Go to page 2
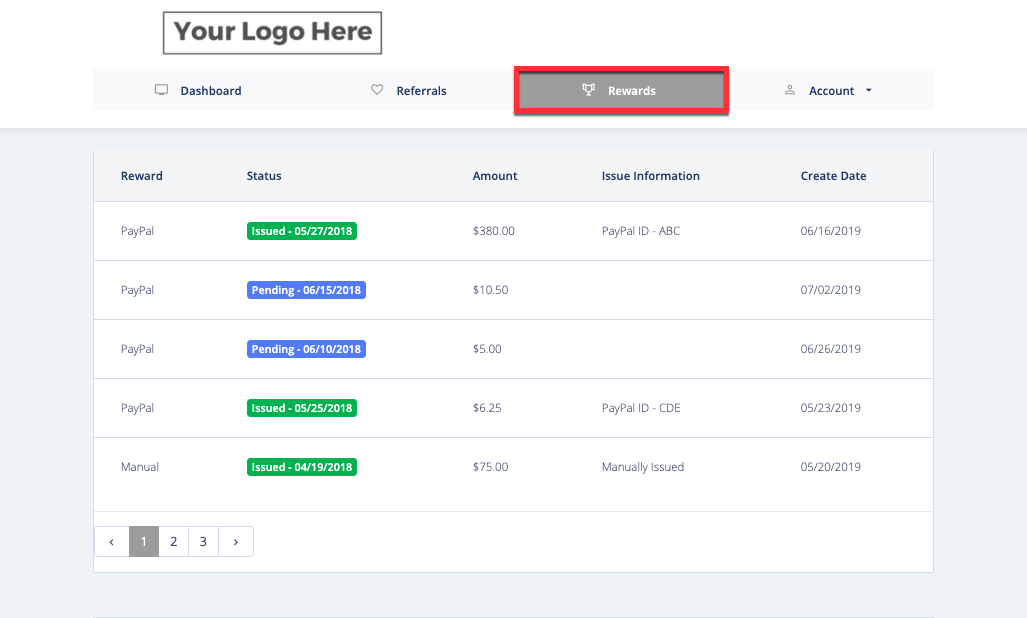The image size is (1027, 618). 174,541
